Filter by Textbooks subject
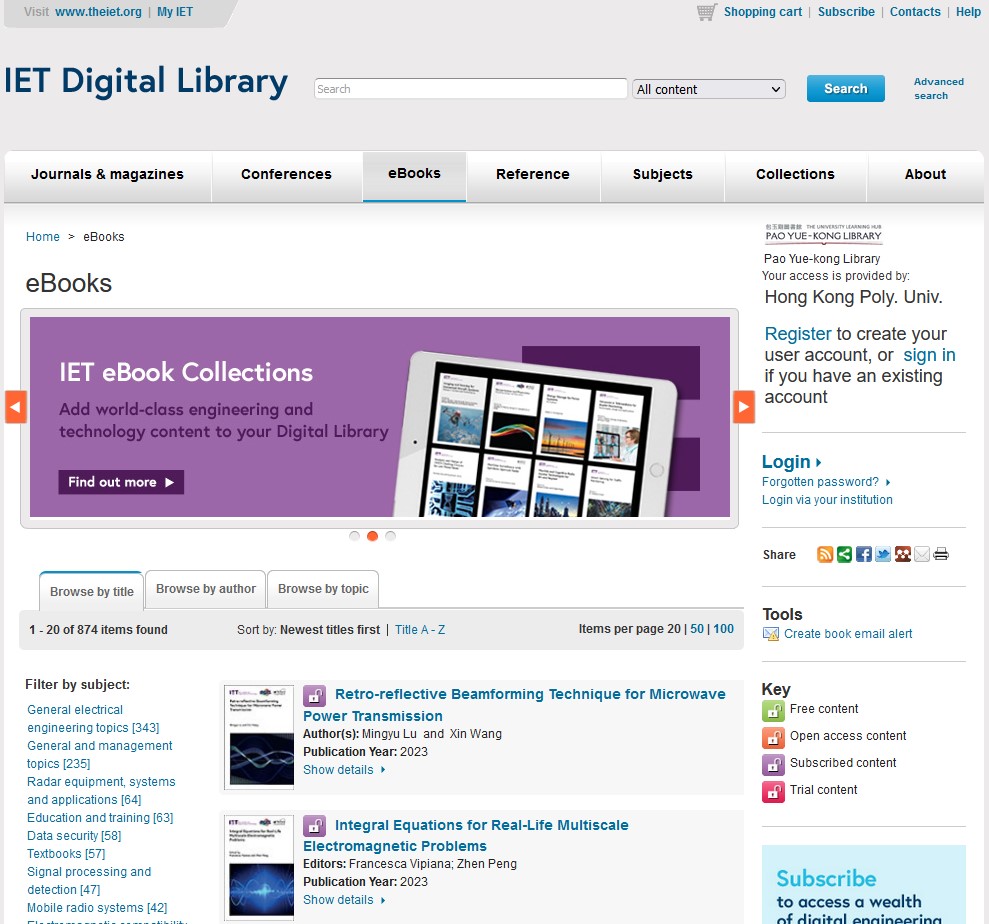The image size is (989, 924). [x=66, y=853]
